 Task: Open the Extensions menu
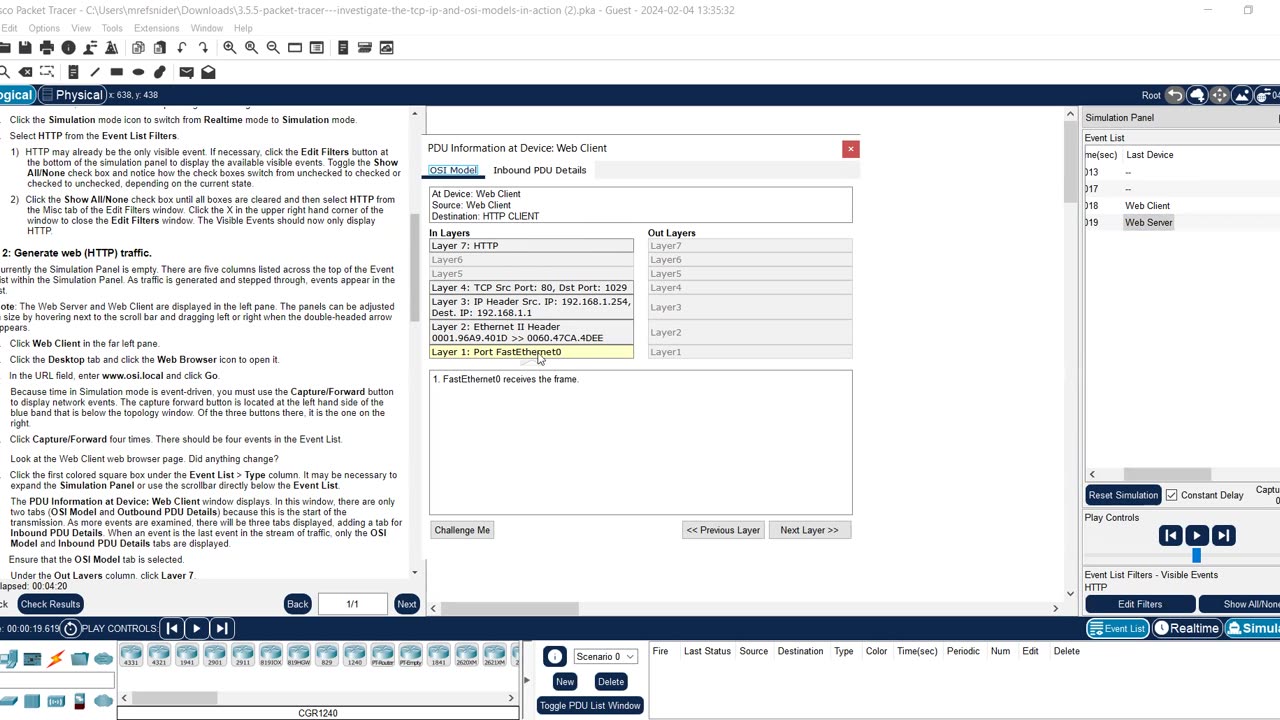(x=156, y=28)
